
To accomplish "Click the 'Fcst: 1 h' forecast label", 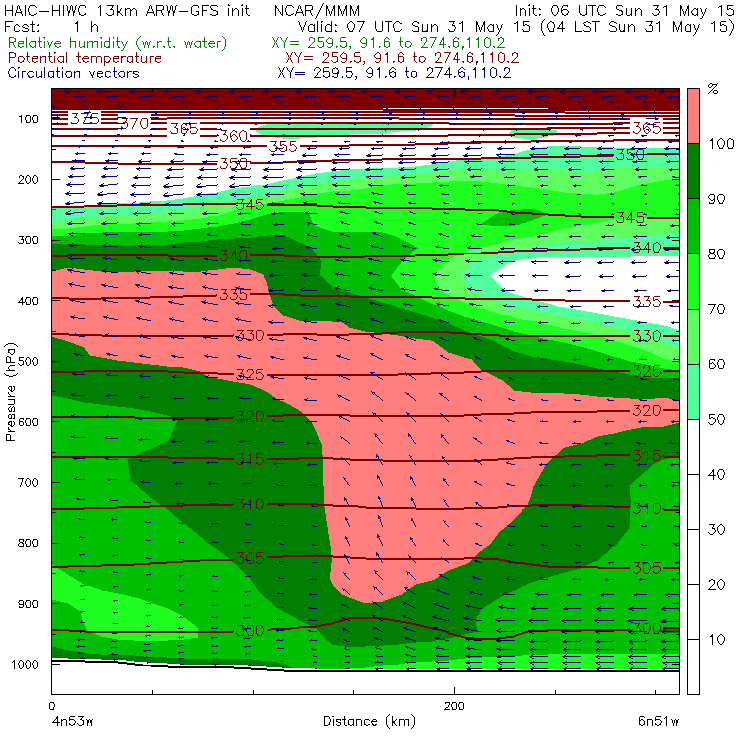I will [50, 26].
